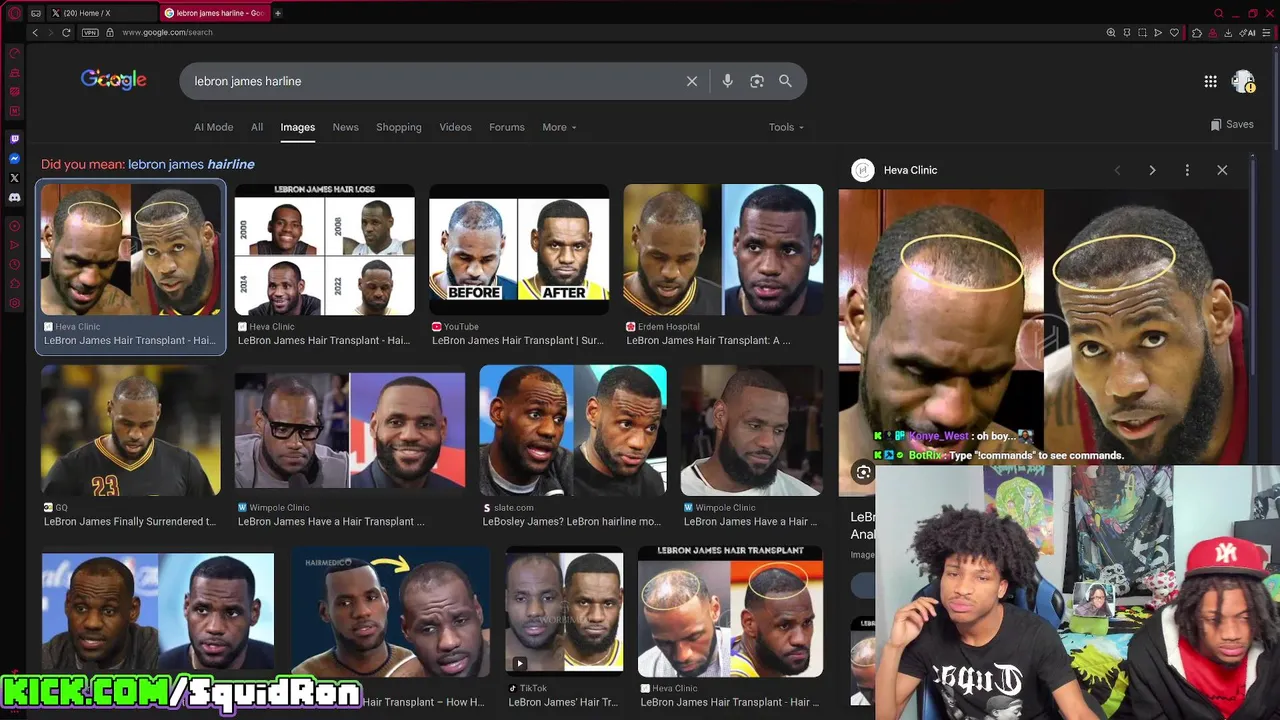Open the Google account avatar
Image resolution: width=1280 pixels, height=720 pixels.
(x=1243, y=82)
